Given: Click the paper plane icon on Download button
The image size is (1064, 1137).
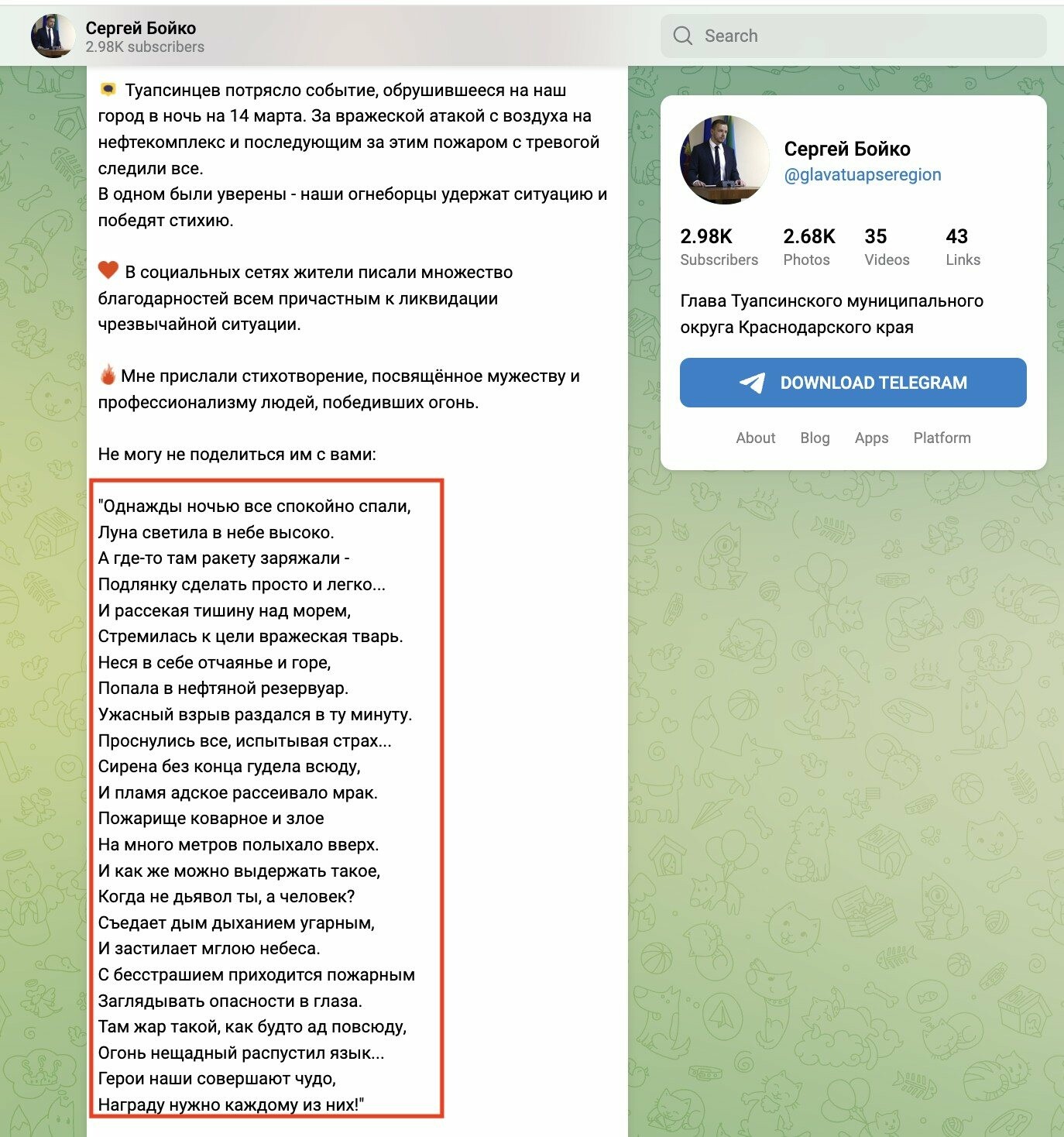Looking at the screenshot, I should click(x=752, y=383).
